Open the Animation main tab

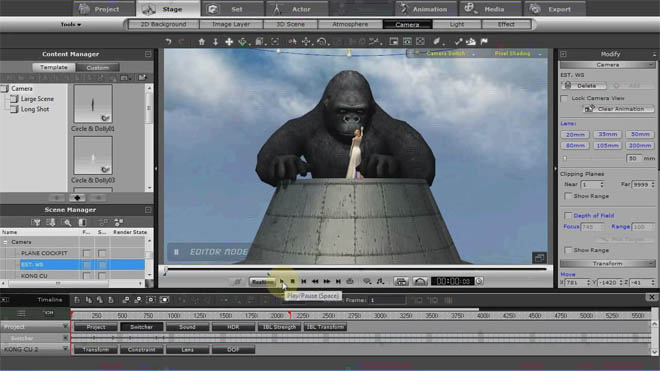pos(426,9)
